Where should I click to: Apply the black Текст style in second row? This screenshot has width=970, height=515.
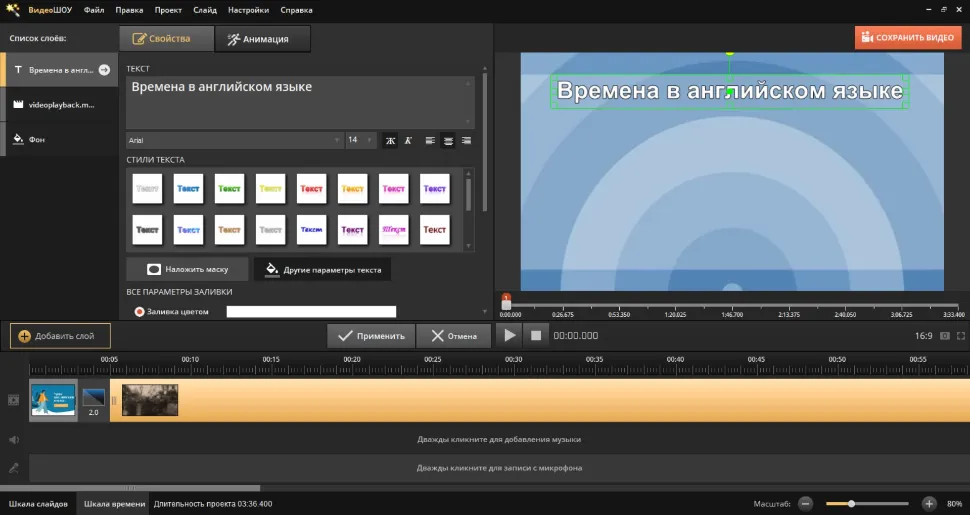click(147, 230)
